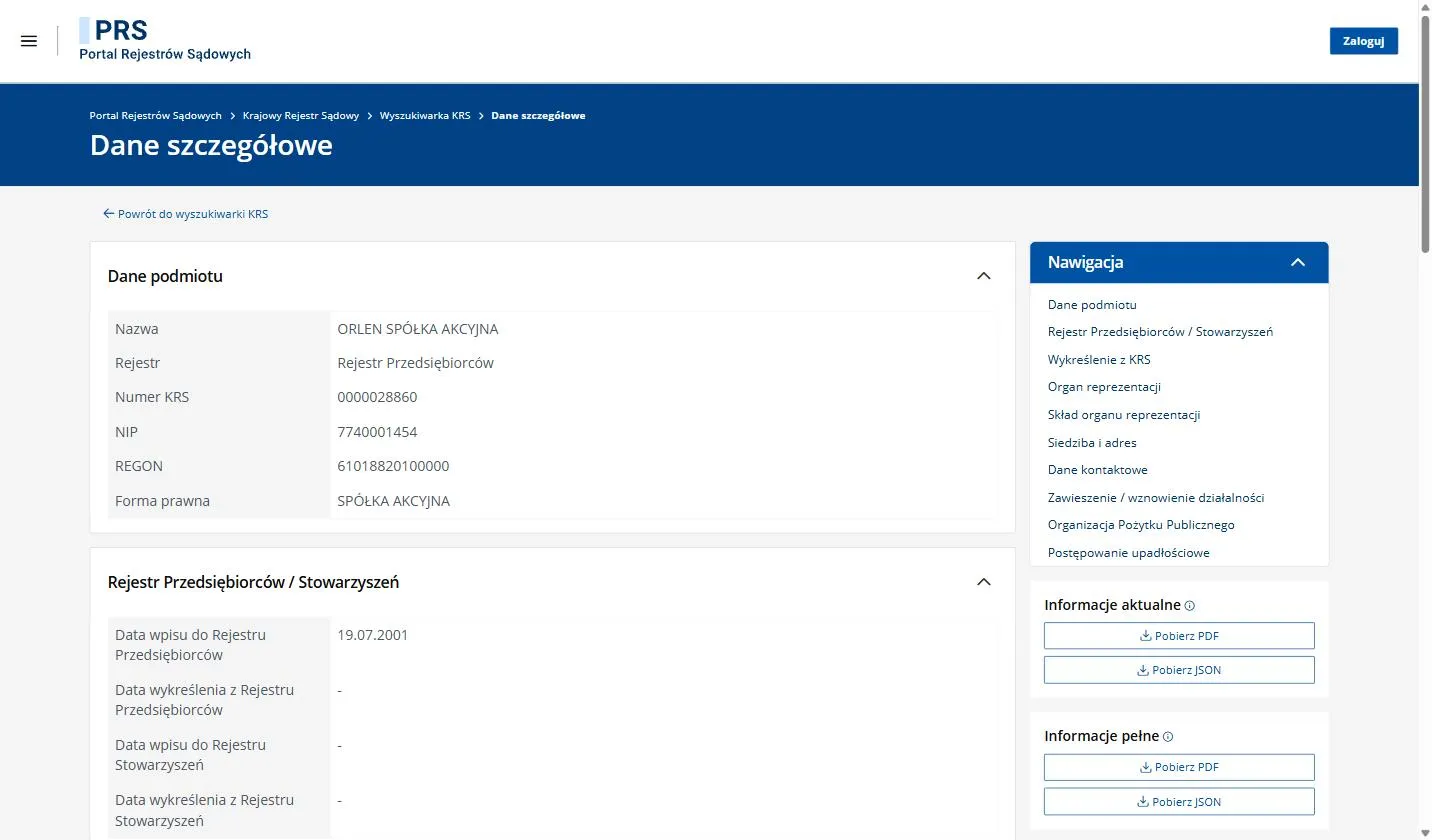
Task: Click the Dane szczegółowe breadcrumb item
Action: tap(538, 116)
